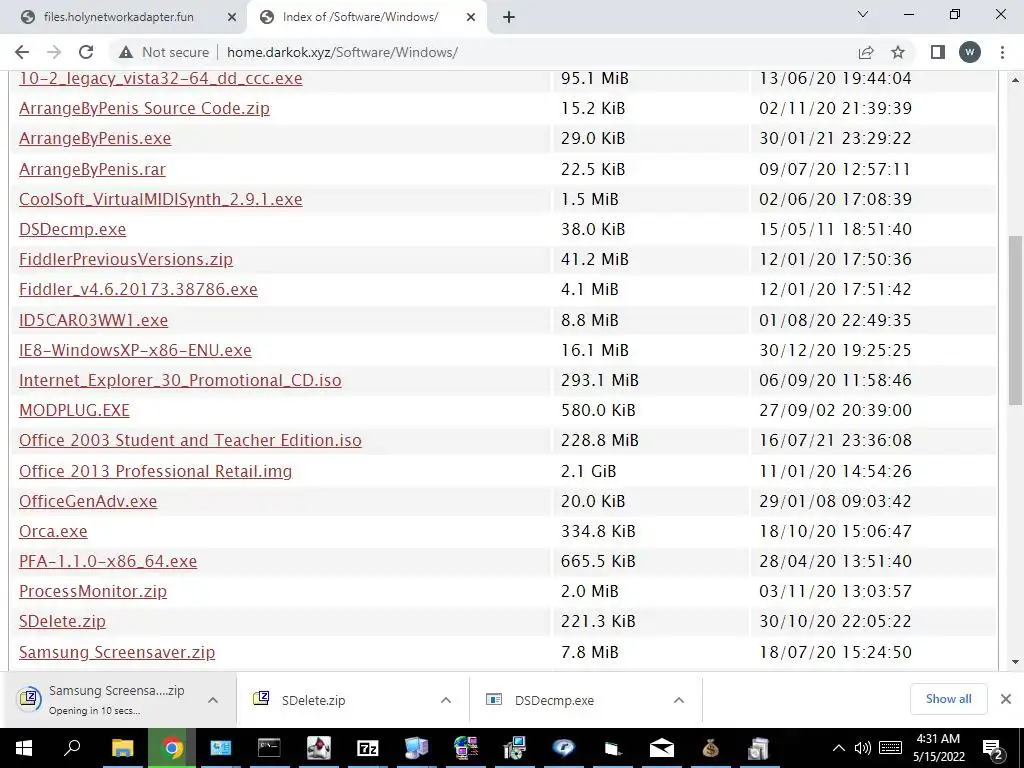Expand options for DSDecmp.exe download
Viewport: 1024px width, 768px height.
click(x=679, y=700)
